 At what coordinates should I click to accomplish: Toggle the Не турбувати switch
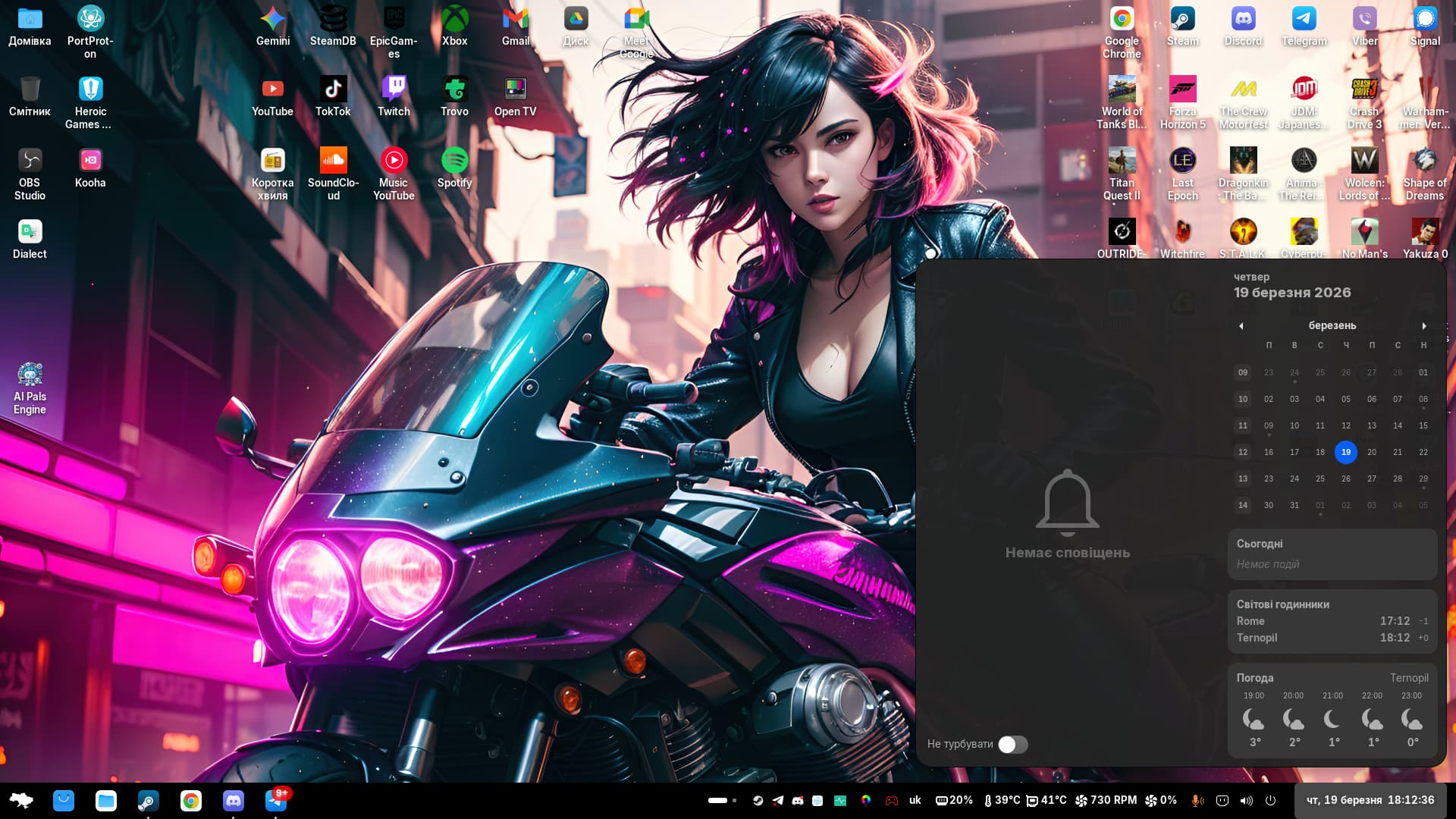(x=1012, y=745)
